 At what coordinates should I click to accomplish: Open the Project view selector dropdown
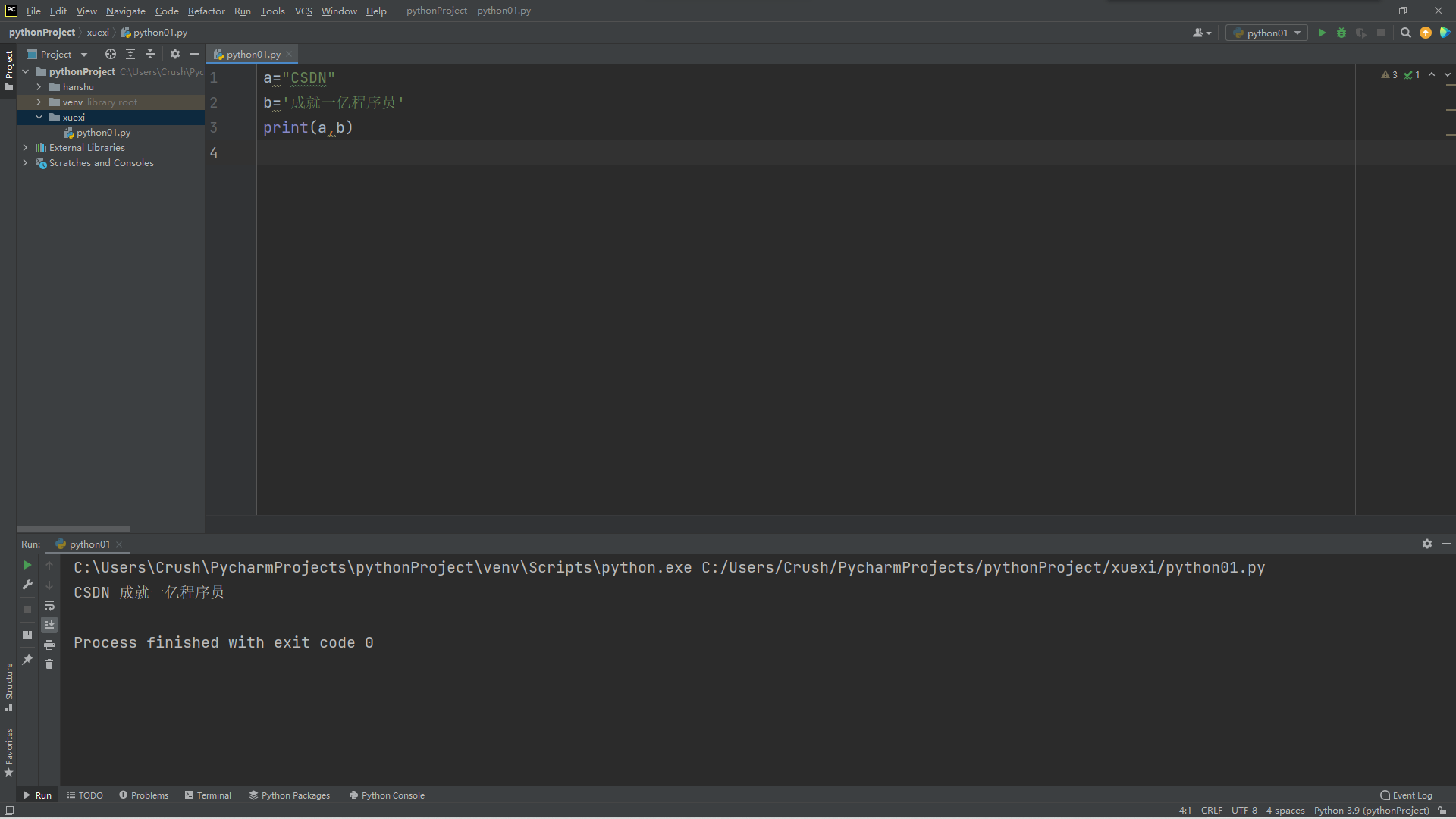[58, 54]
